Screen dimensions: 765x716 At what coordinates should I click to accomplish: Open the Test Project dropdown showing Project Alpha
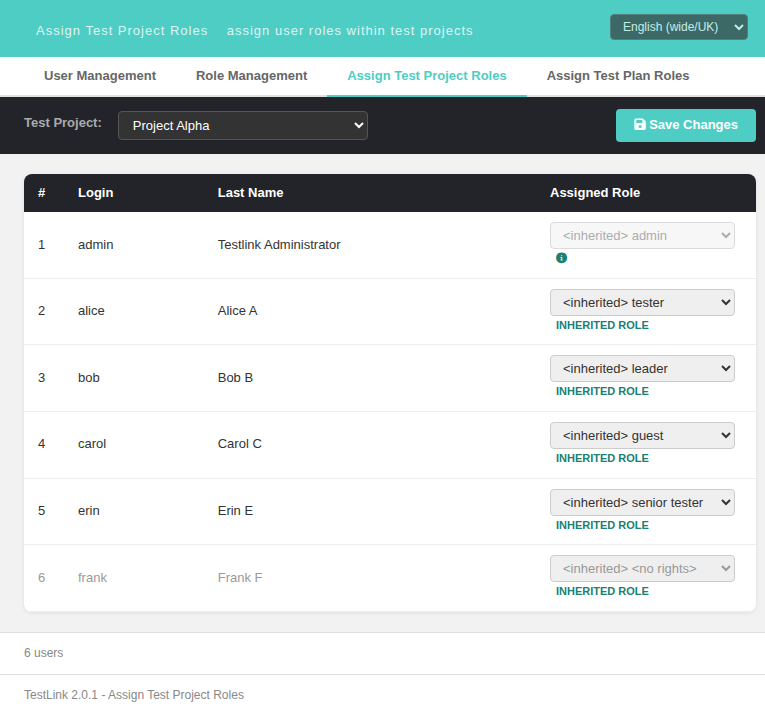point(242,125)
